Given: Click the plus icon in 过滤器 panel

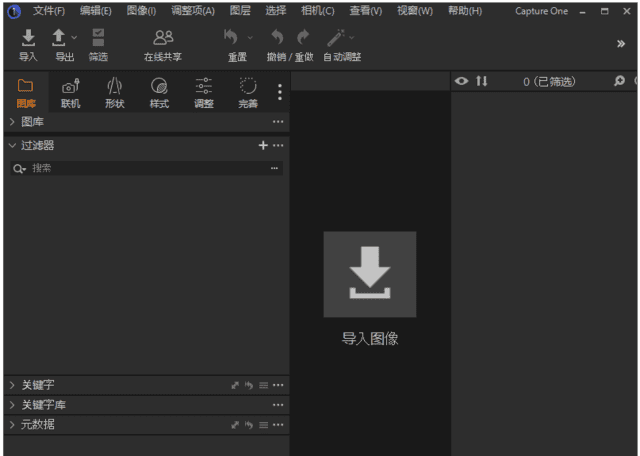Looking at the screenshot, I should coord(263,145).
